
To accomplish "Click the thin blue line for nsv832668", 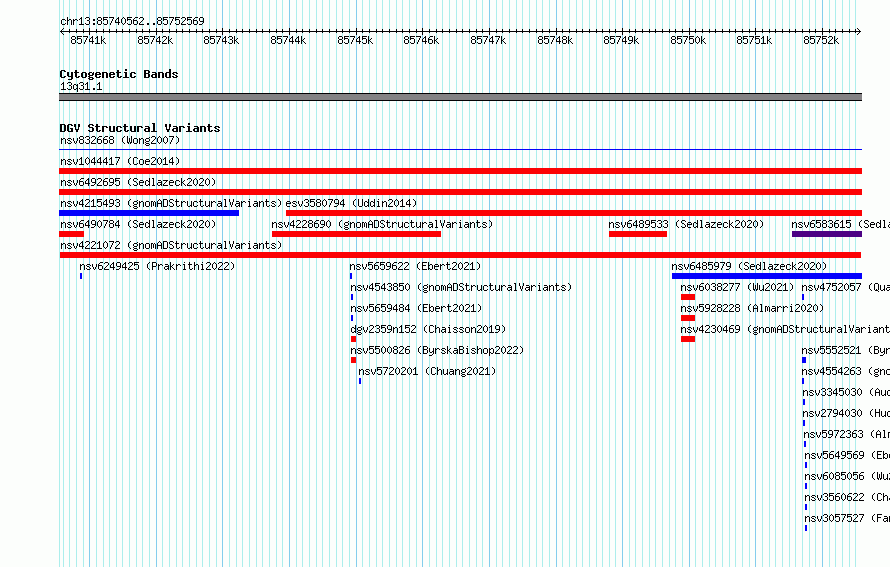I will 460,150.
